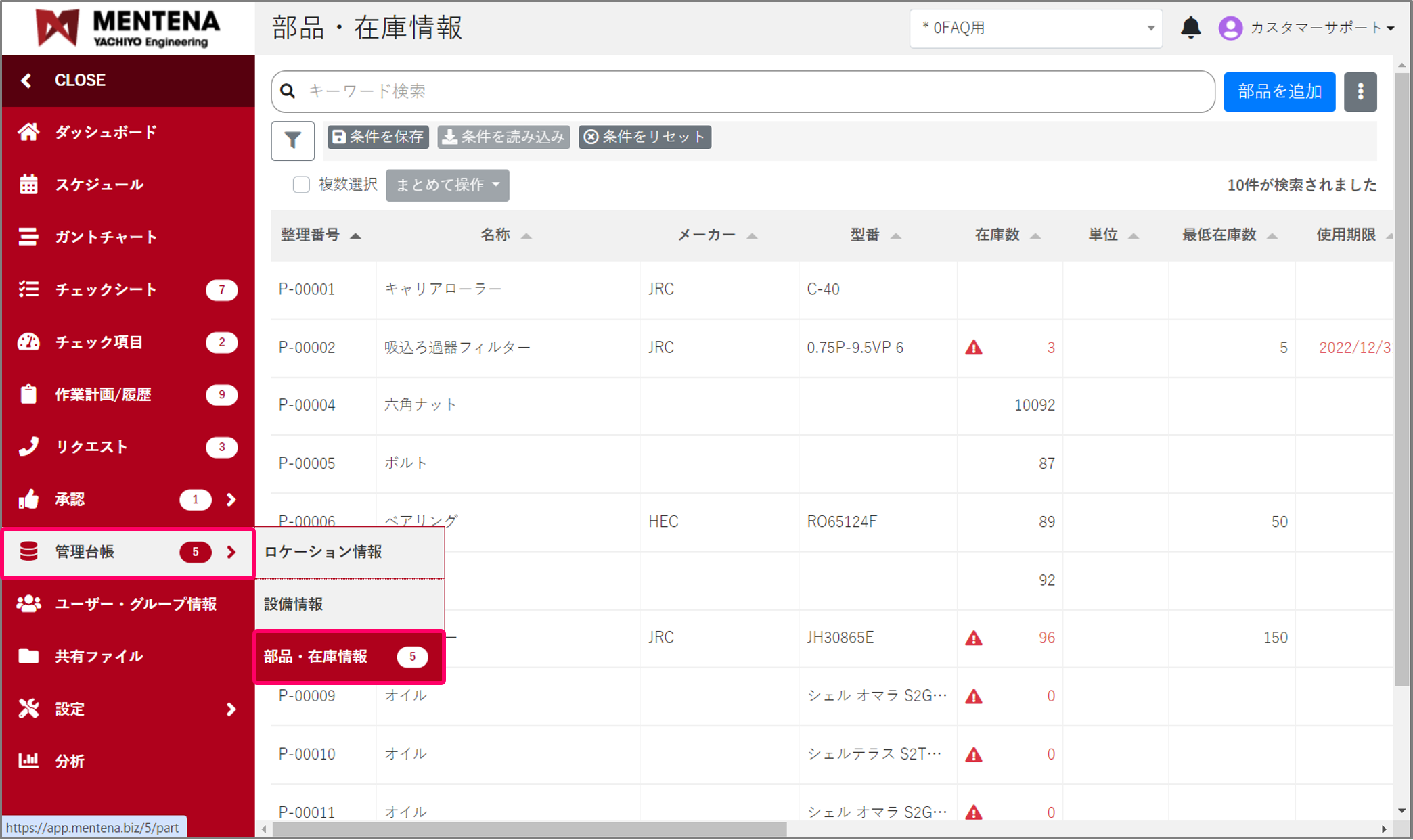Screen dimensions: 1413x840
Task: Click the notification bell icon
Action: (x=1190, y=28)
